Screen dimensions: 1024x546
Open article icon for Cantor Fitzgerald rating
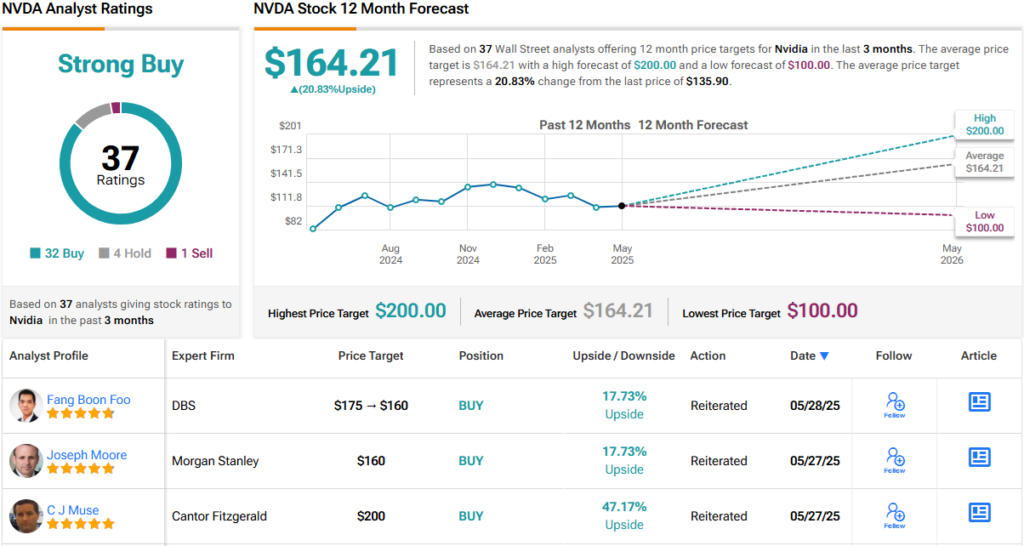[979, 512]
